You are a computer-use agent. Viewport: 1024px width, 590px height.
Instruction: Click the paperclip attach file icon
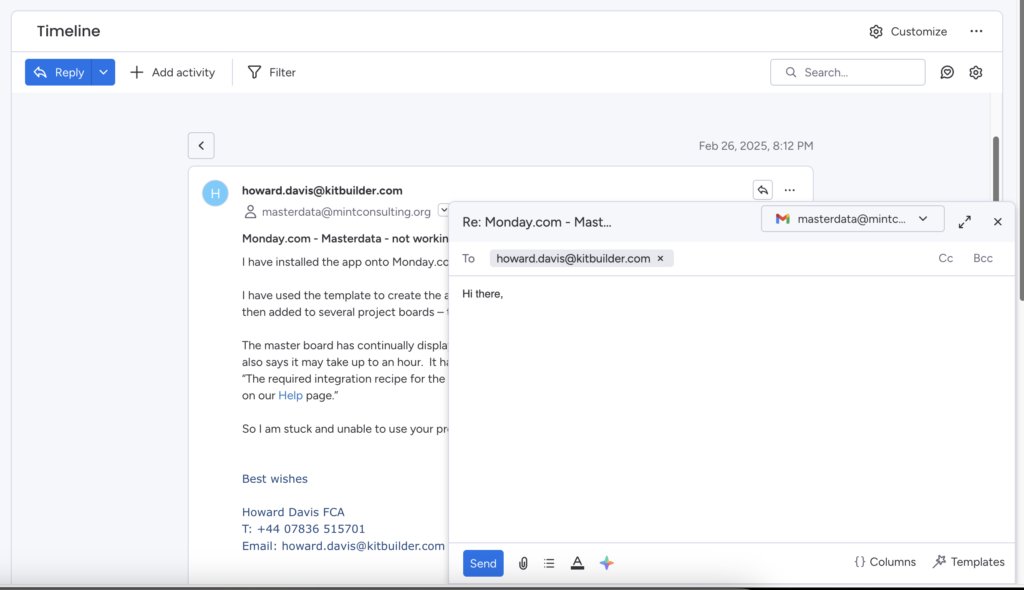pyautogui.click(x=523, y=563)
